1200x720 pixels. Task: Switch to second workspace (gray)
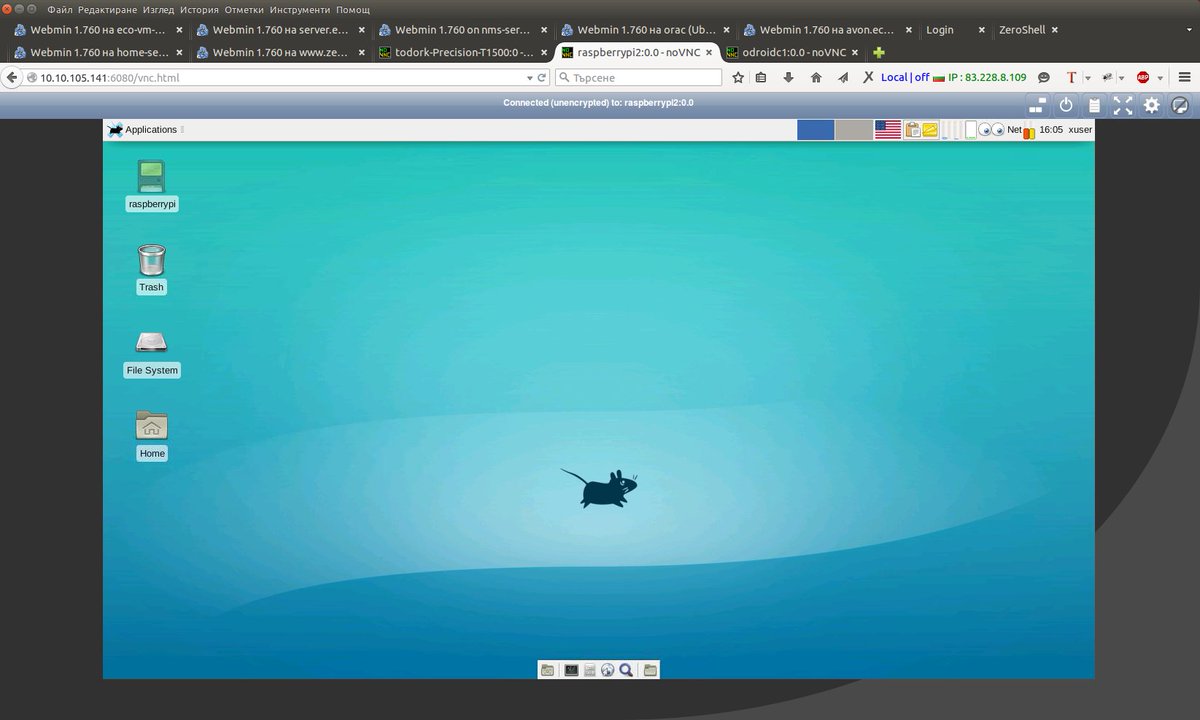[x=854, y=129]
